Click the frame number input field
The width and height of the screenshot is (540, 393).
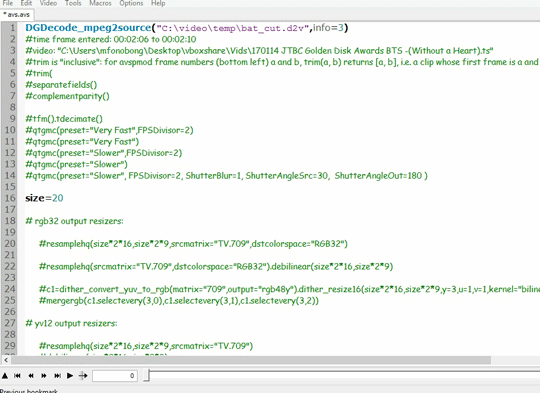coord(115,375)
